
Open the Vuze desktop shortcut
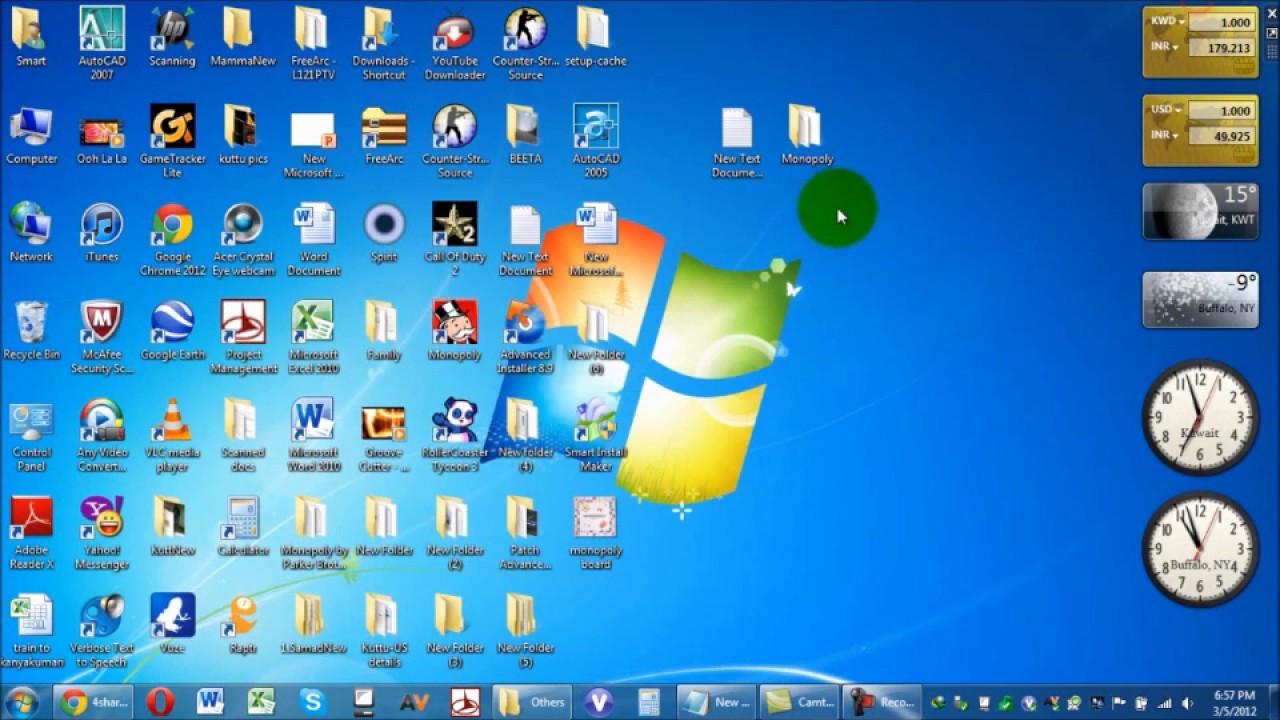pos(172,625)
